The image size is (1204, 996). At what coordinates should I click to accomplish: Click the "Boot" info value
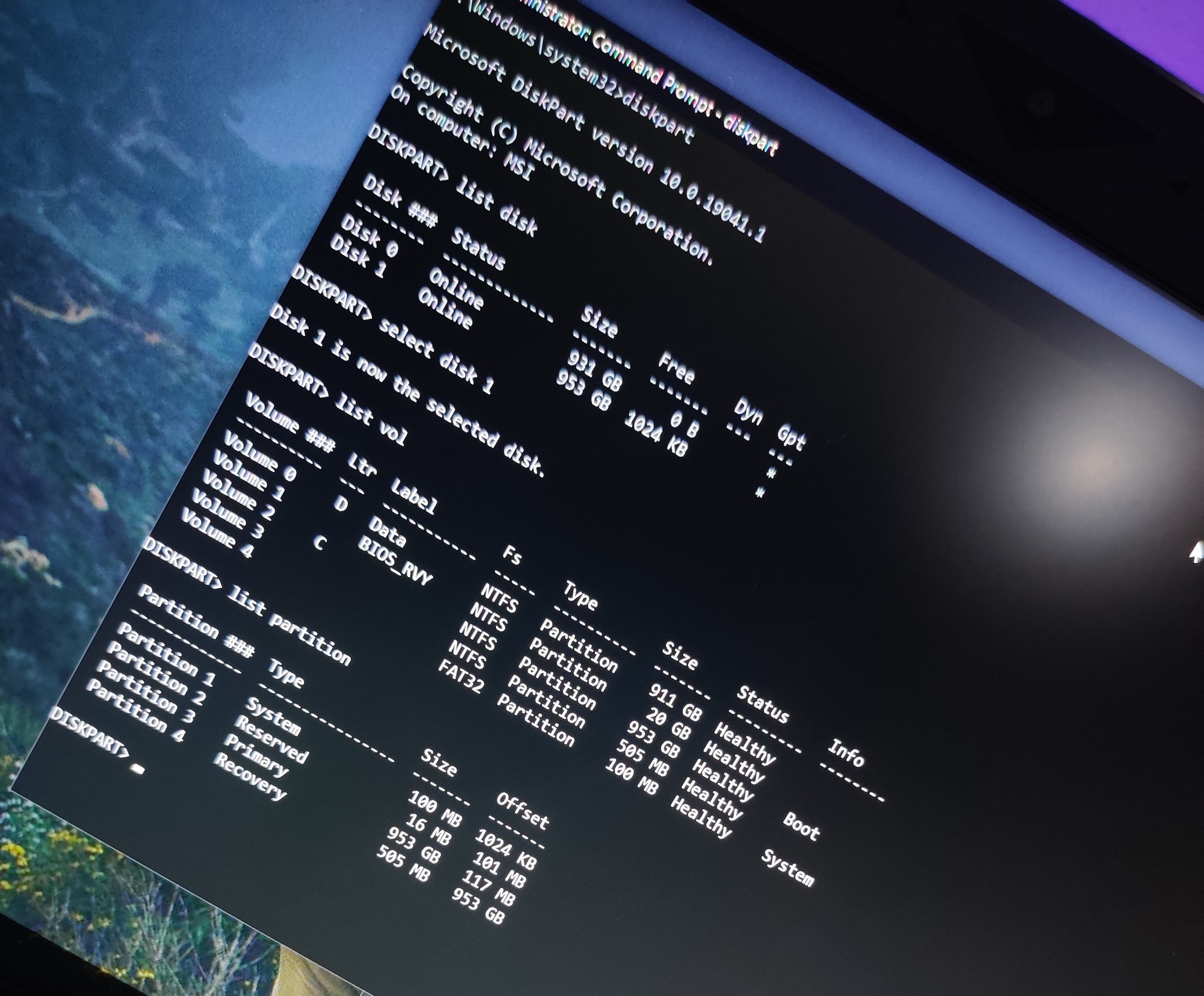pos(801,826)
